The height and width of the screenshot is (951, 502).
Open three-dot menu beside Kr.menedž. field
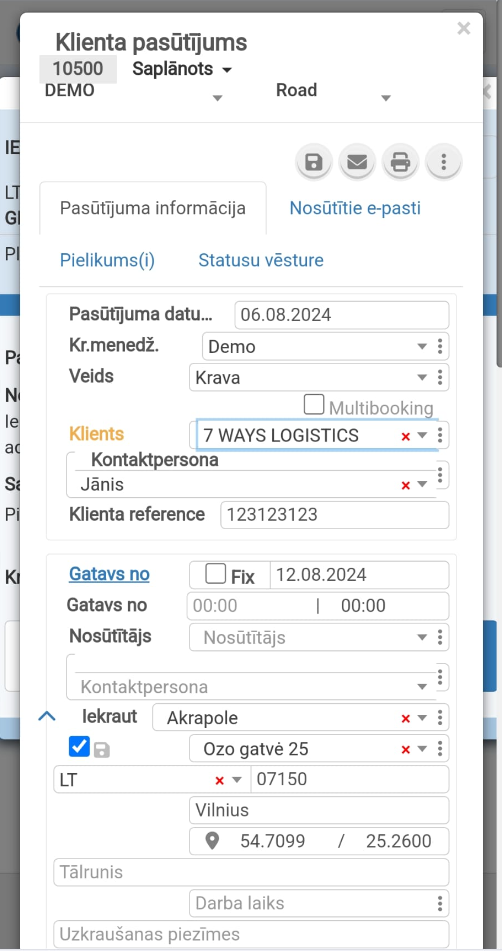click(440, 346)
